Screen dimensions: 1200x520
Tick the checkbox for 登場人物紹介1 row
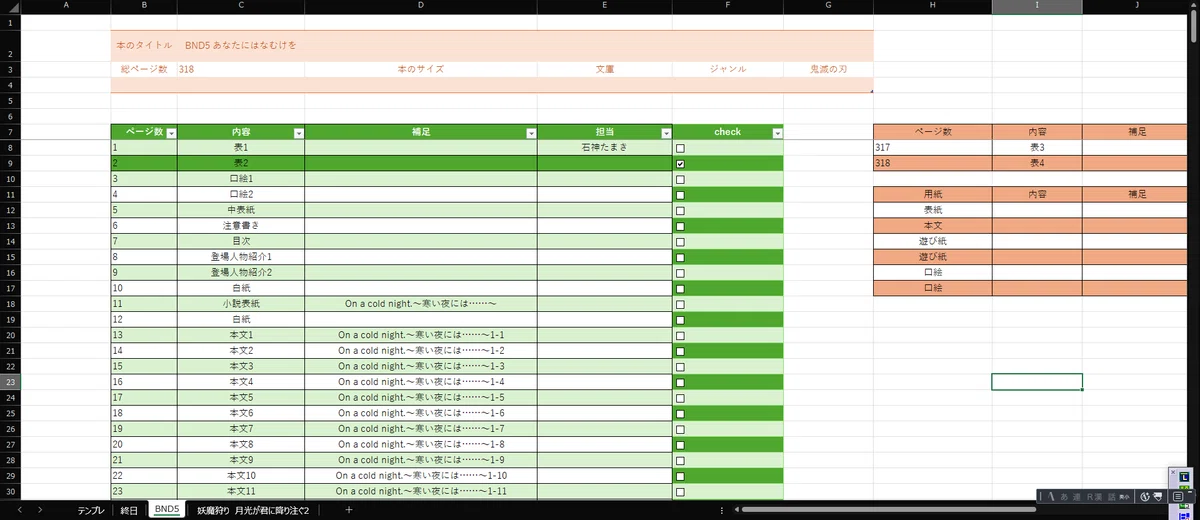pyautogui.click(x=681, y=257)
